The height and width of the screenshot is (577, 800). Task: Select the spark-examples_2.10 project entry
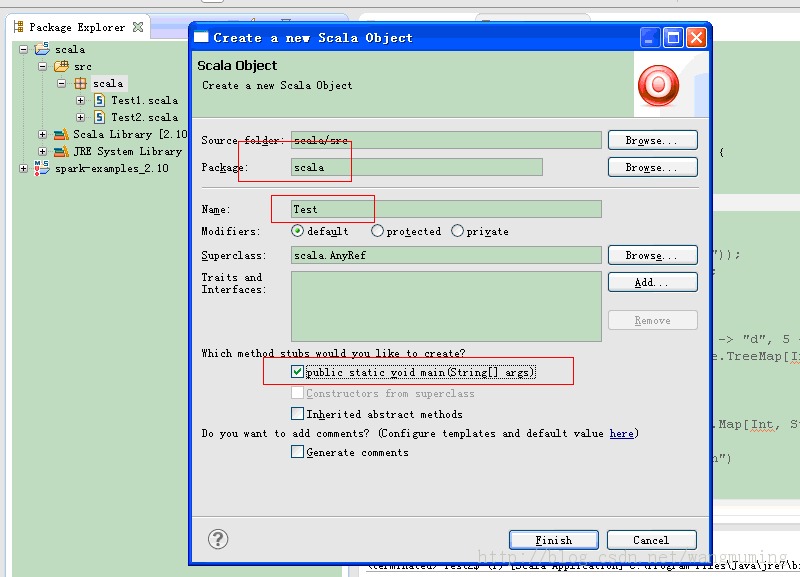(112, 168)
